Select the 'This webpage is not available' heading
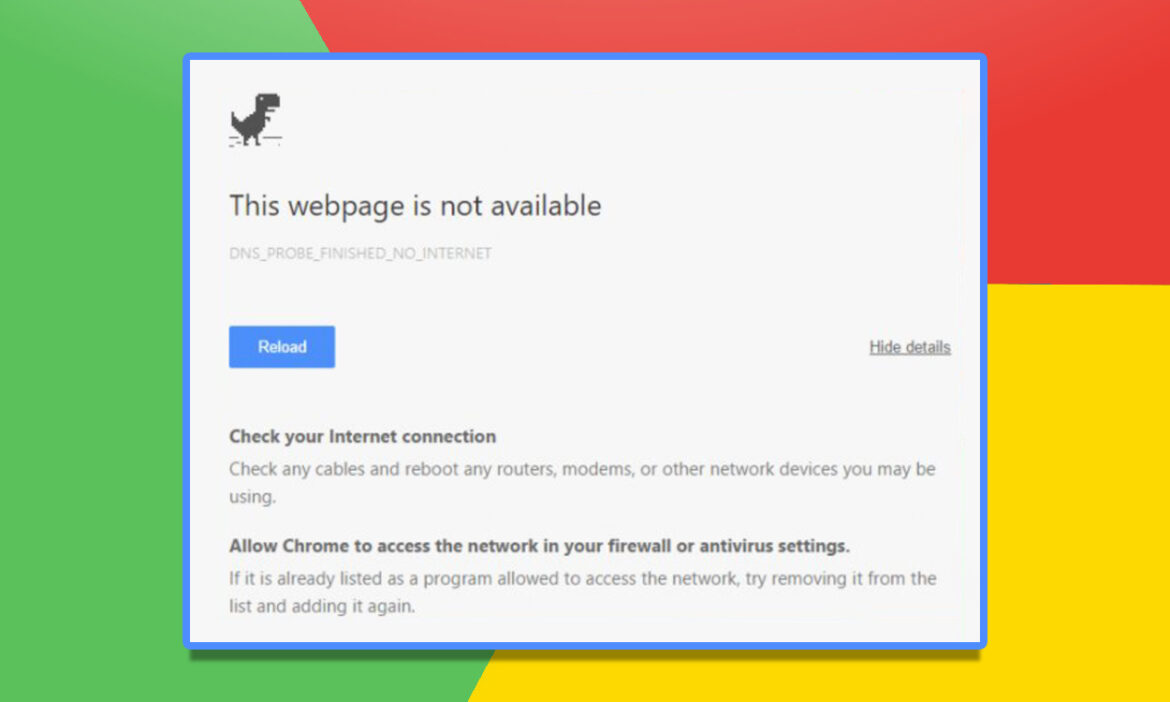Image resolution: width=1170 pixels, height=702 pixels. 415,206
